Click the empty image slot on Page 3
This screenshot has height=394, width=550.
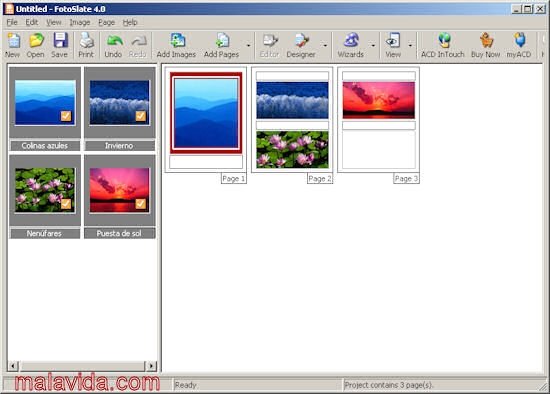click(x=379, y=149)
